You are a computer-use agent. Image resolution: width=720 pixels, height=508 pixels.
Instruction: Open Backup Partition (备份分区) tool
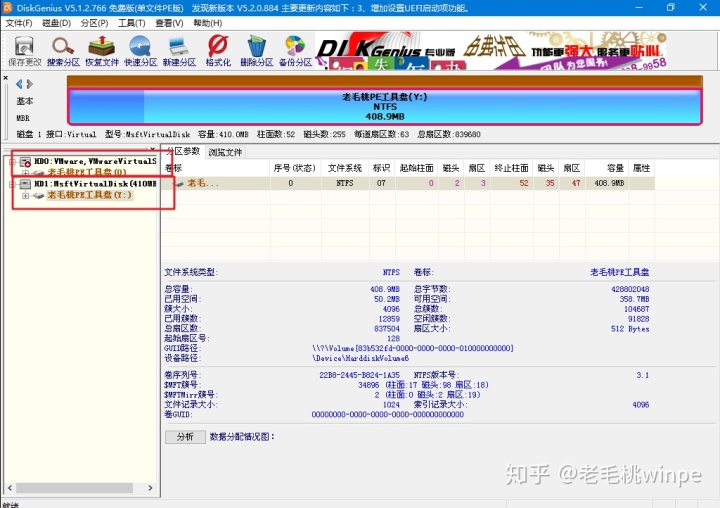(x=295, y=51)
